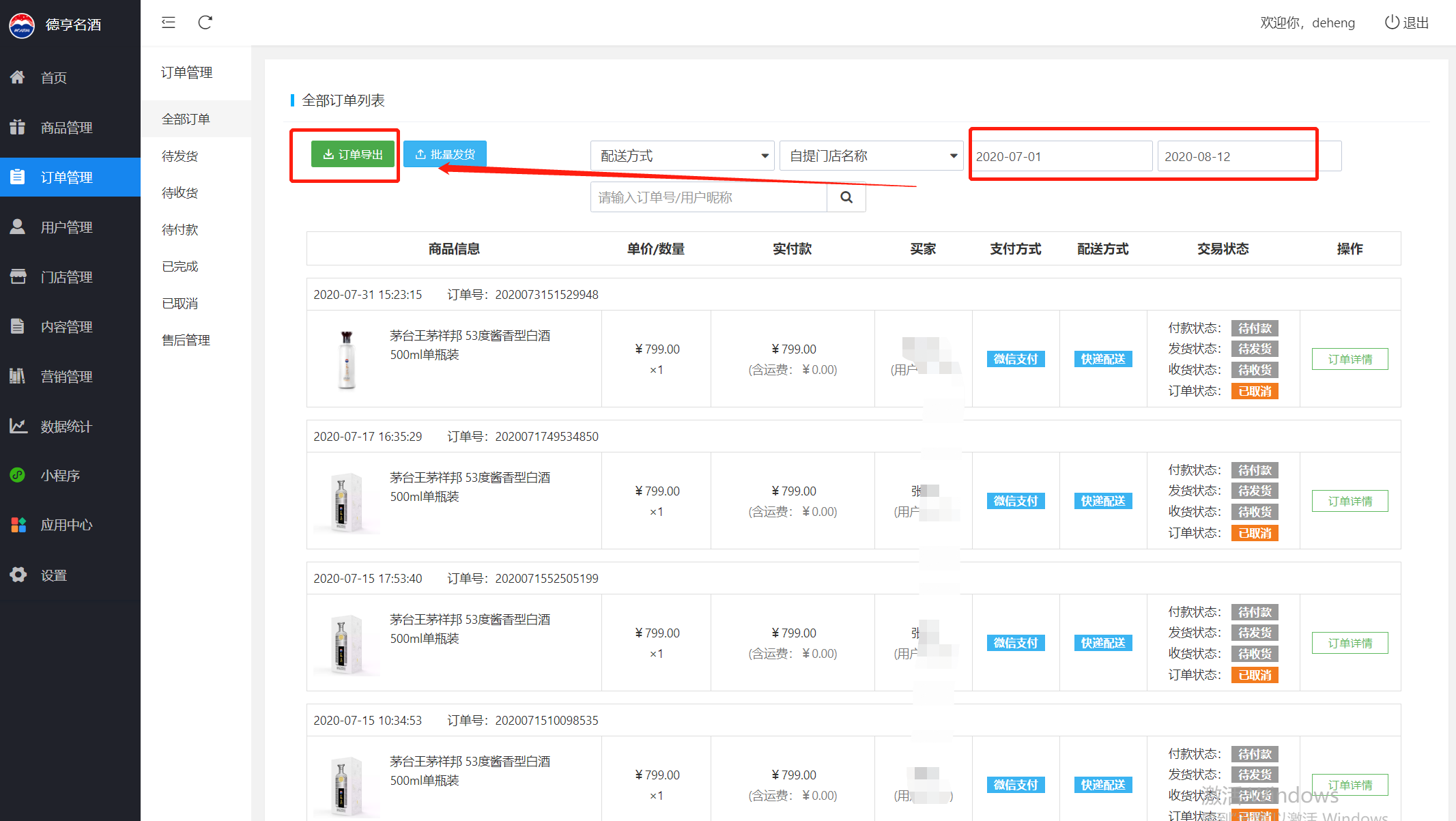Viewport: 1456px width, 821px height.
Task: Click the colorful apps icon for 应用中心
Action: tap(18, 525)
